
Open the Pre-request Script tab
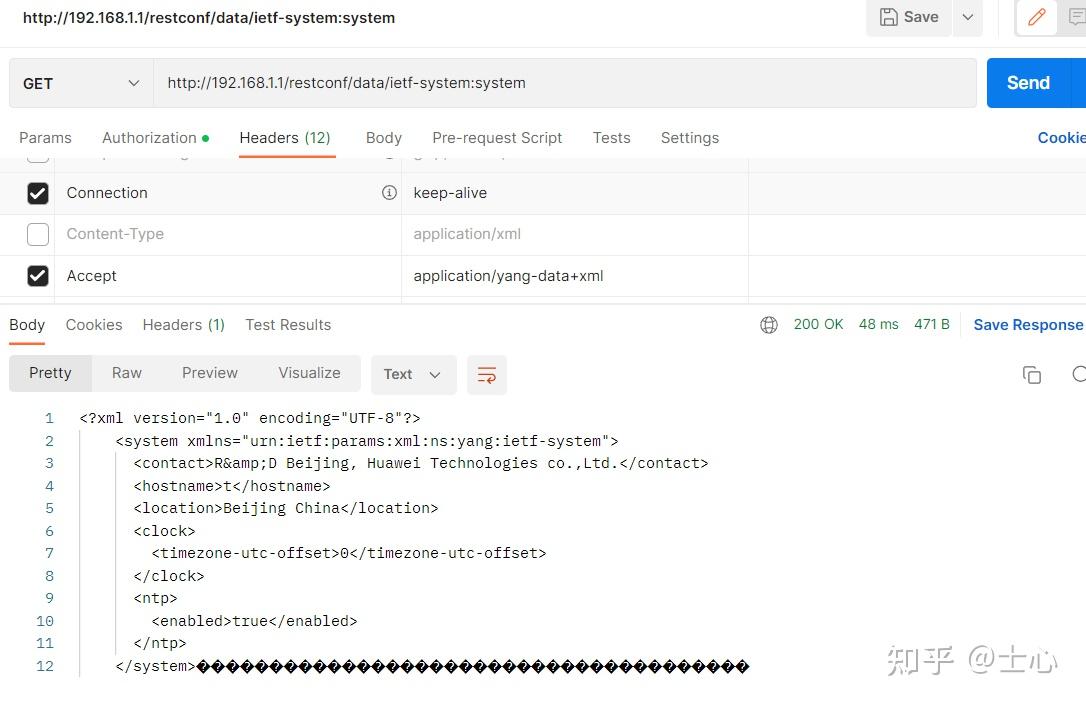click(x=497, y=138)
